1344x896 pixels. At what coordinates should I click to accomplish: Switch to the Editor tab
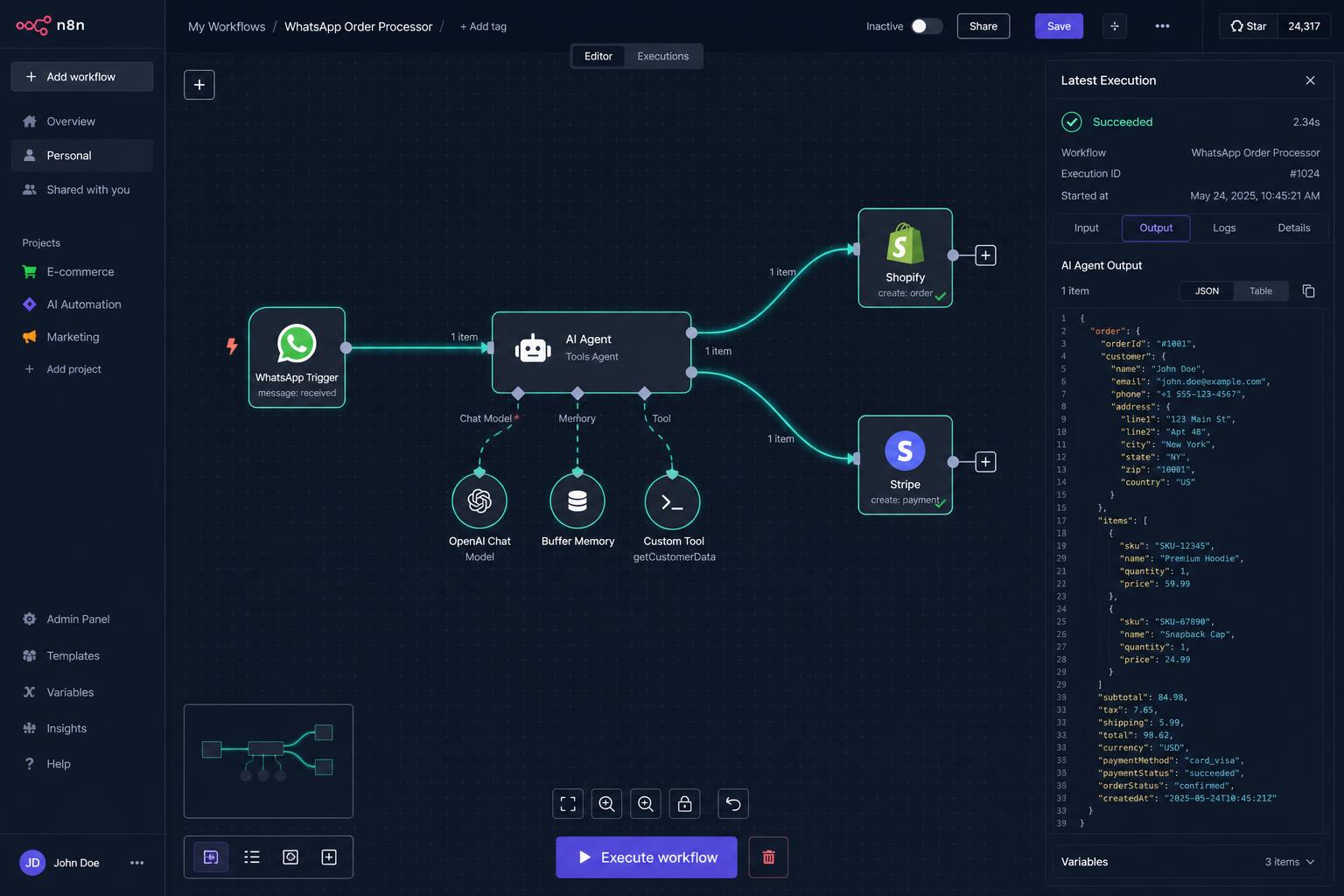point(598,56)
